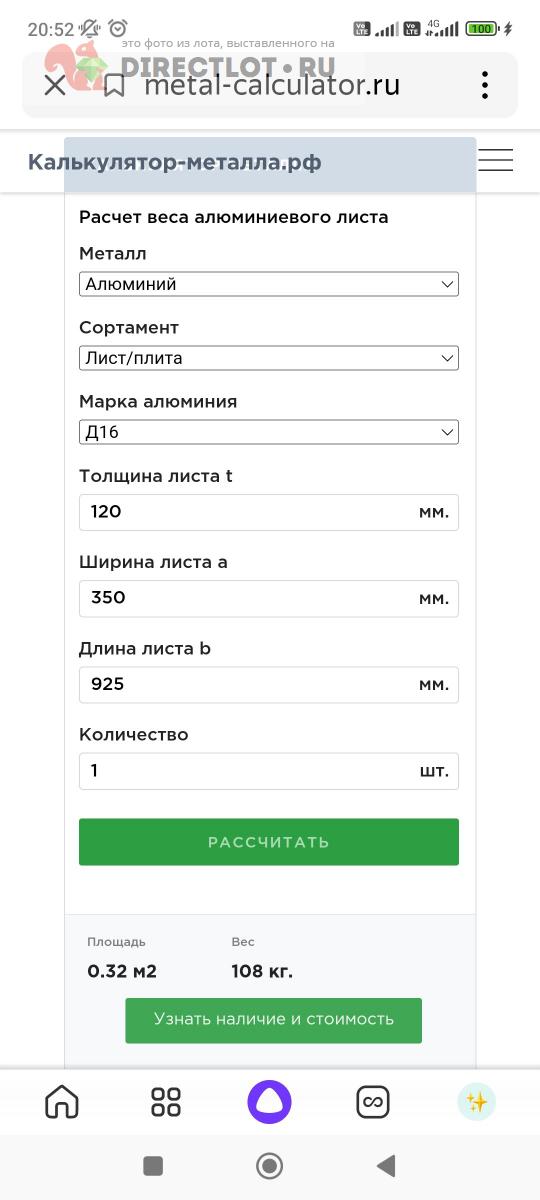Tap the Android home circle button
The image size is (540, 1200).
[x=269, y=1166]
